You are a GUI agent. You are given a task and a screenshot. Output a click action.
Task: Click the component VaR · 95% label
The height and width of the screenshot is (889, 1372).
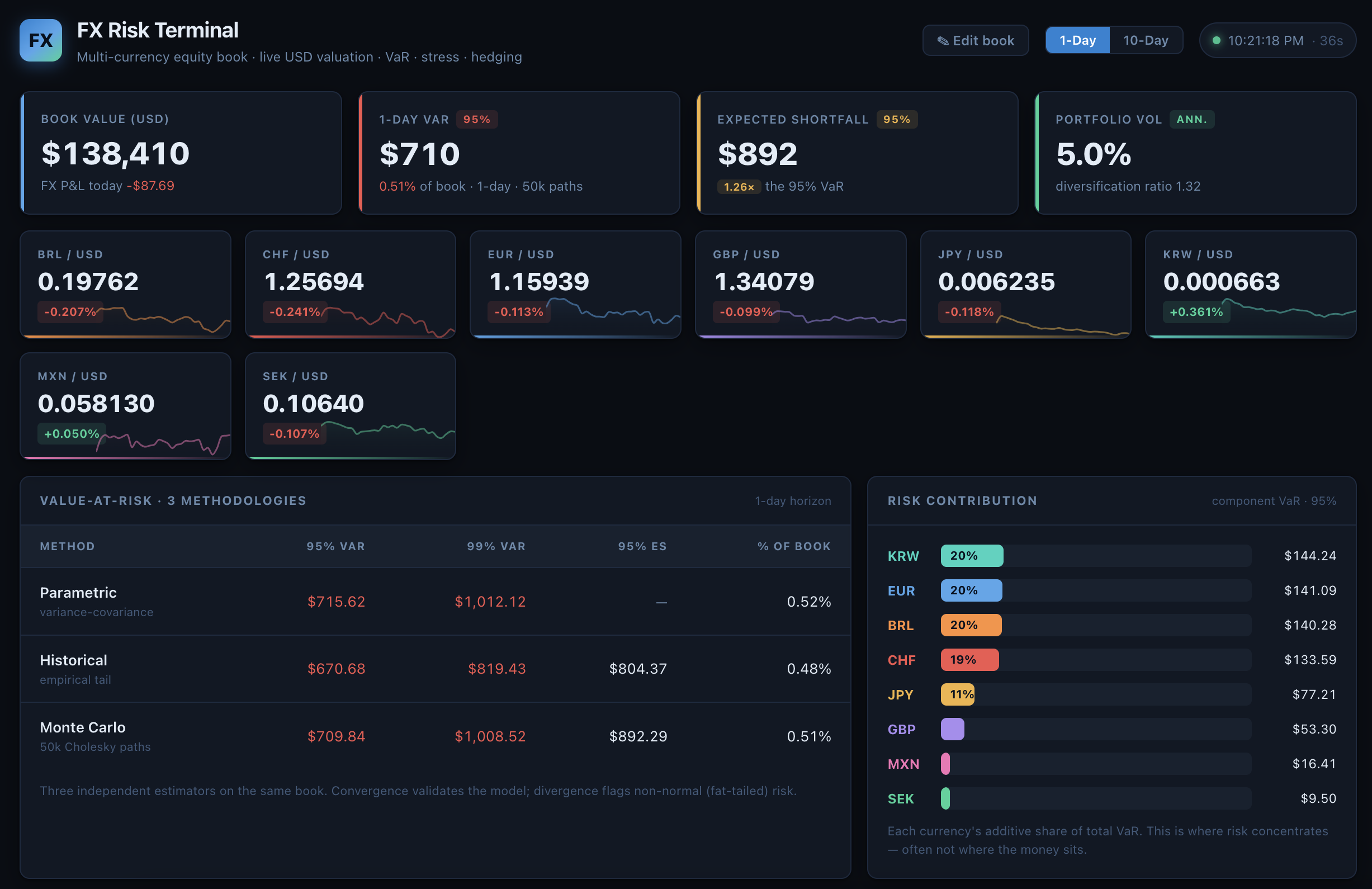[1274, 500]
